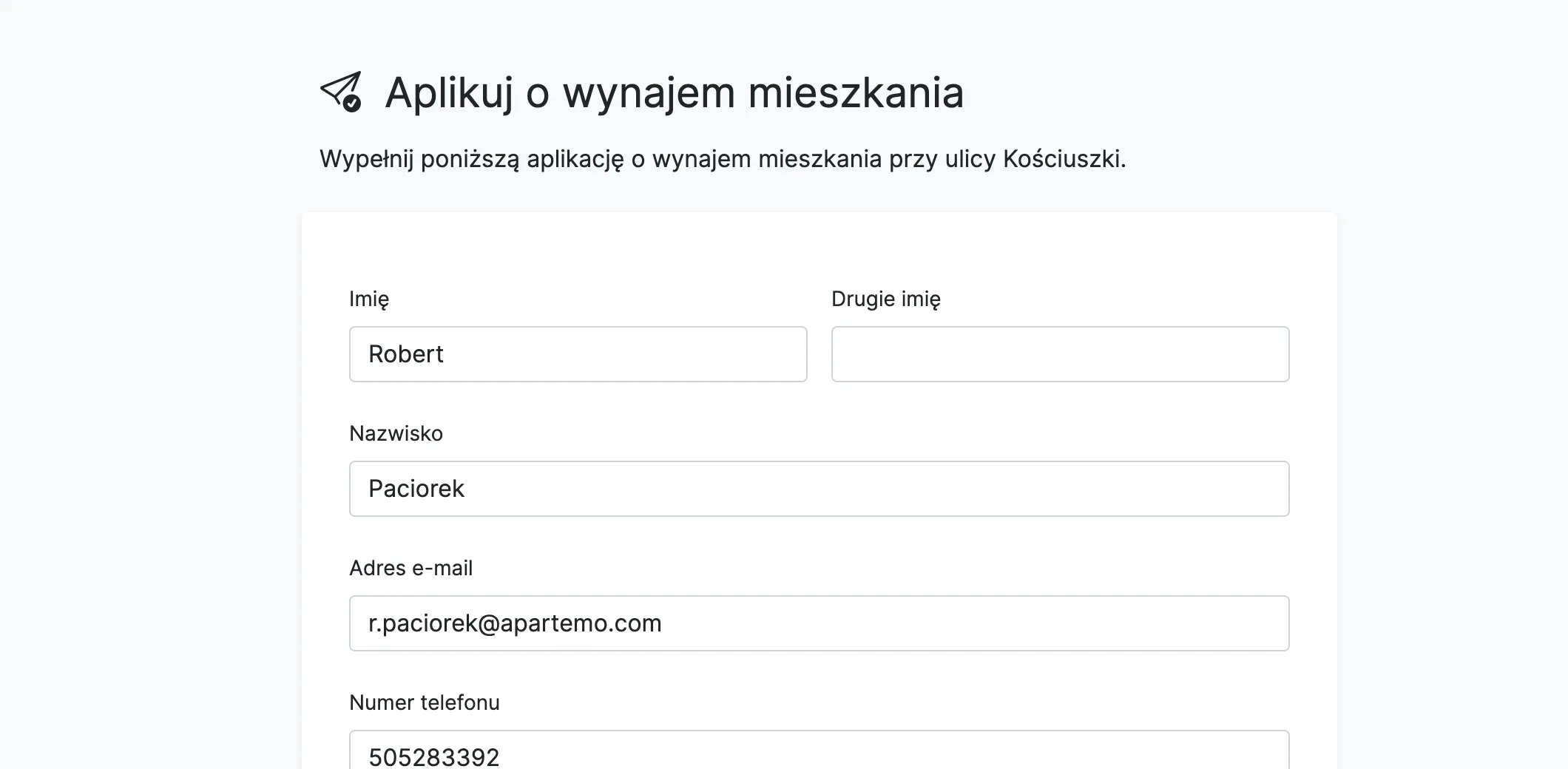
Task: Place cursor on the surname 'Paciorek'
Action: tap(416, 489)
